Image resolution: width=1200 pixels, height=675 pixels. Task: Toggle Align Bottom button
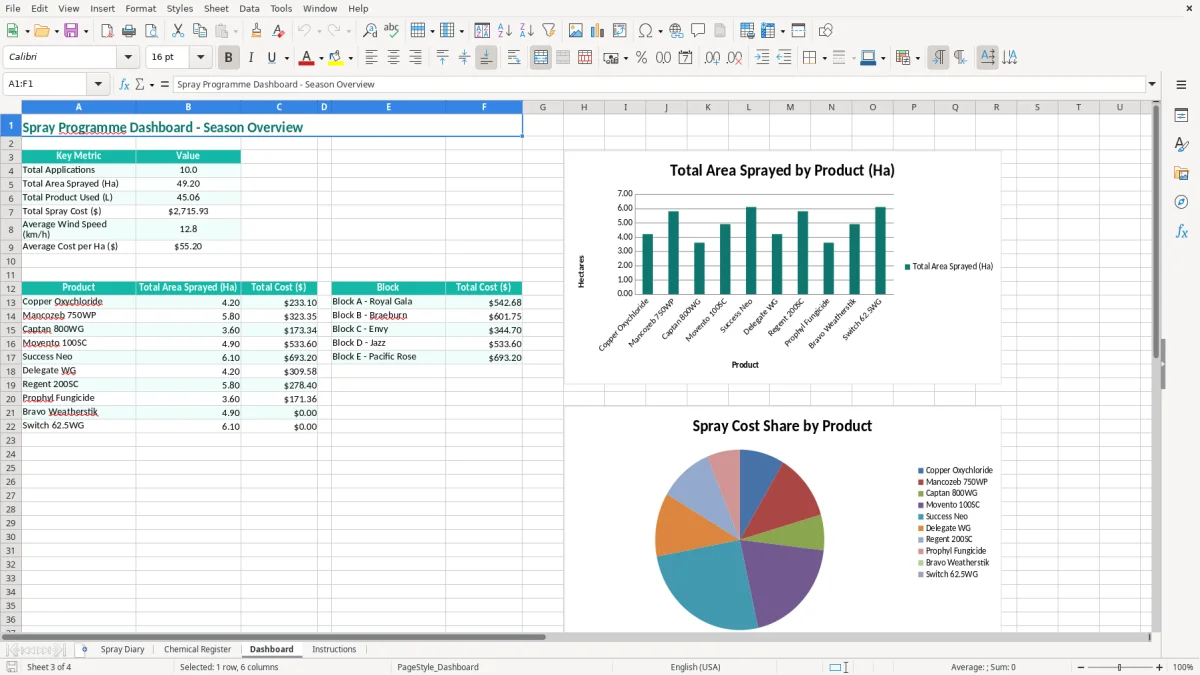coord(486,58)
